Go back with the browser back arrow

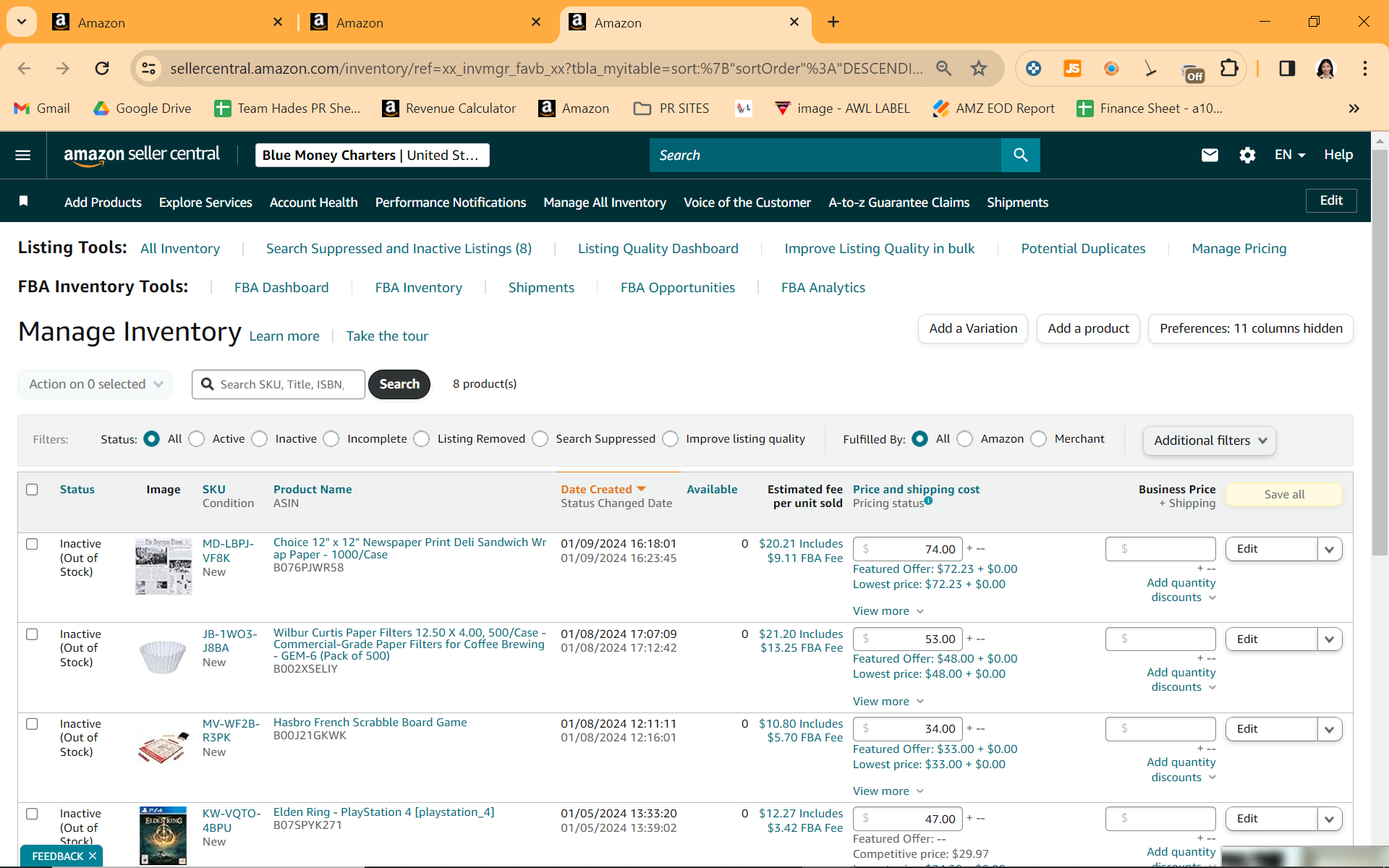24,68
